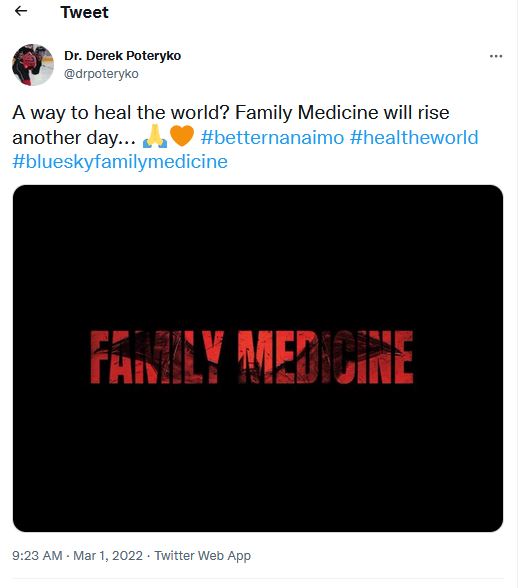
Task: Follow the #blueskyfamilymedicine hashtag link
Action: click(x=120, y=162)
